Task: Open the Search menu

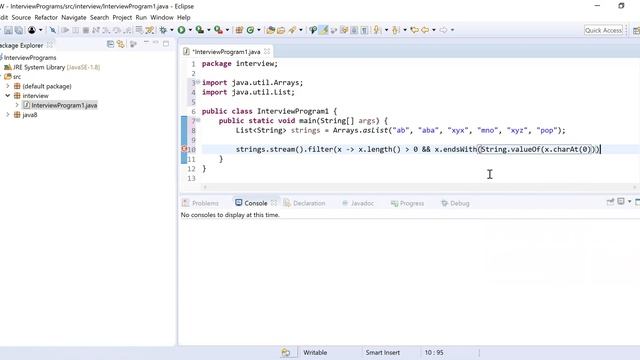Action: (x=100, y=18)
